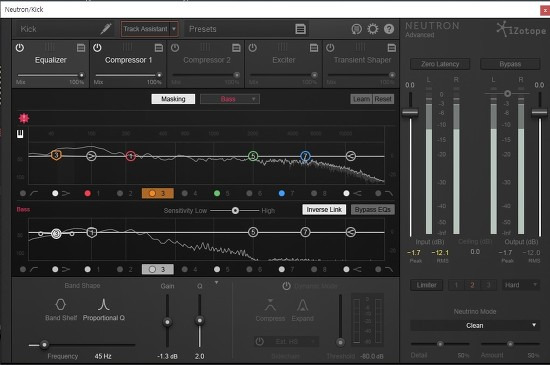Click the Limiter button

tap(427, 285)
